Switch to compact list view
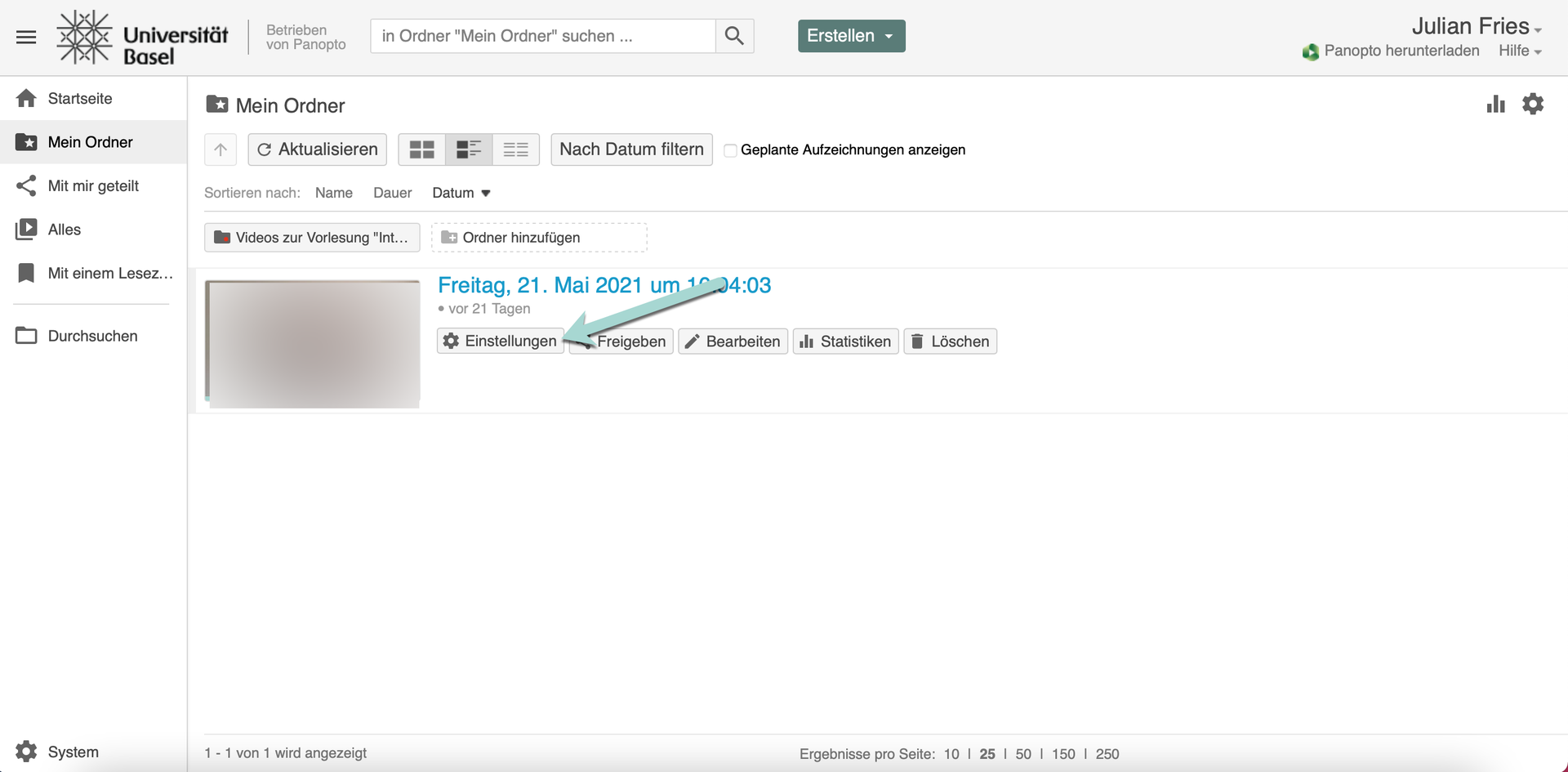The image size is (1568, 772). [515, 149]
